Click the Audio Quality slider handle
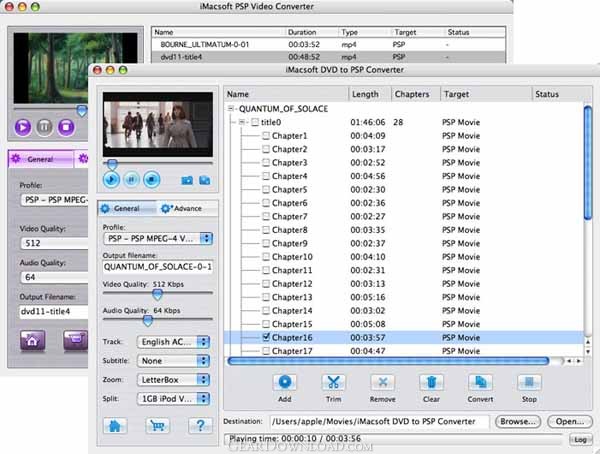Screen dimensions: 600x454 click(x=148, y=320)
